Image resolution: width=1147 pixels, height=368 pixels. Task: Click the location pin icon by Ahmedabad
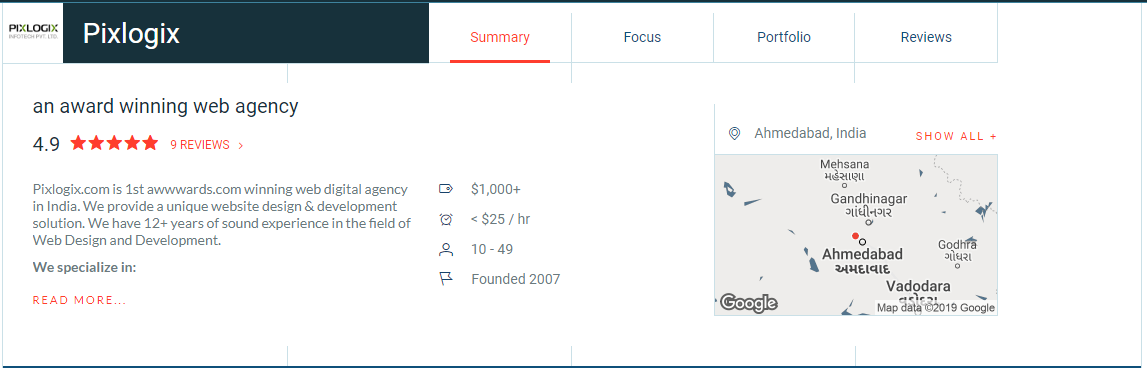pyautogui.click(x=734, y=134)
